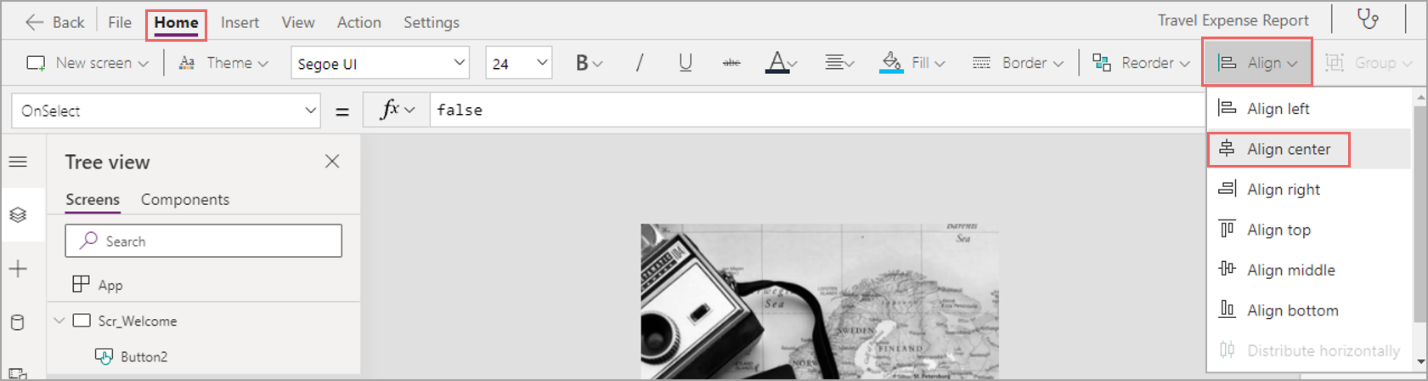Open the Settings tab
The height and width of the screenshot is (381, 1428).
[431, 21]
